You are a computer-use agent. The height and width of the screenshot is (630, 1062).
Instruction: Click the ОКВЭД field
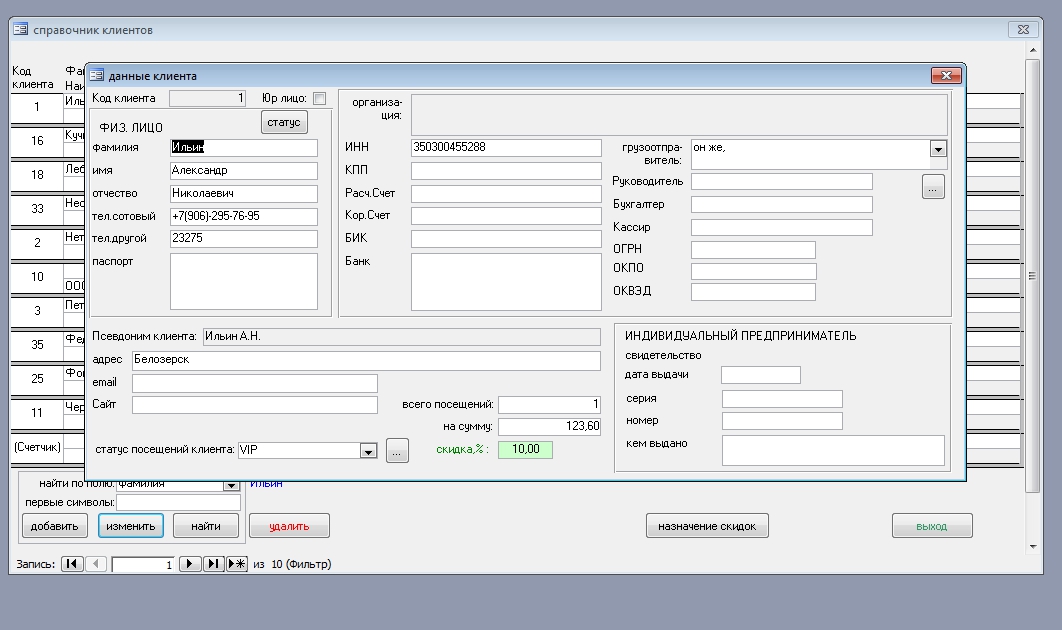[x=753, y=292]
